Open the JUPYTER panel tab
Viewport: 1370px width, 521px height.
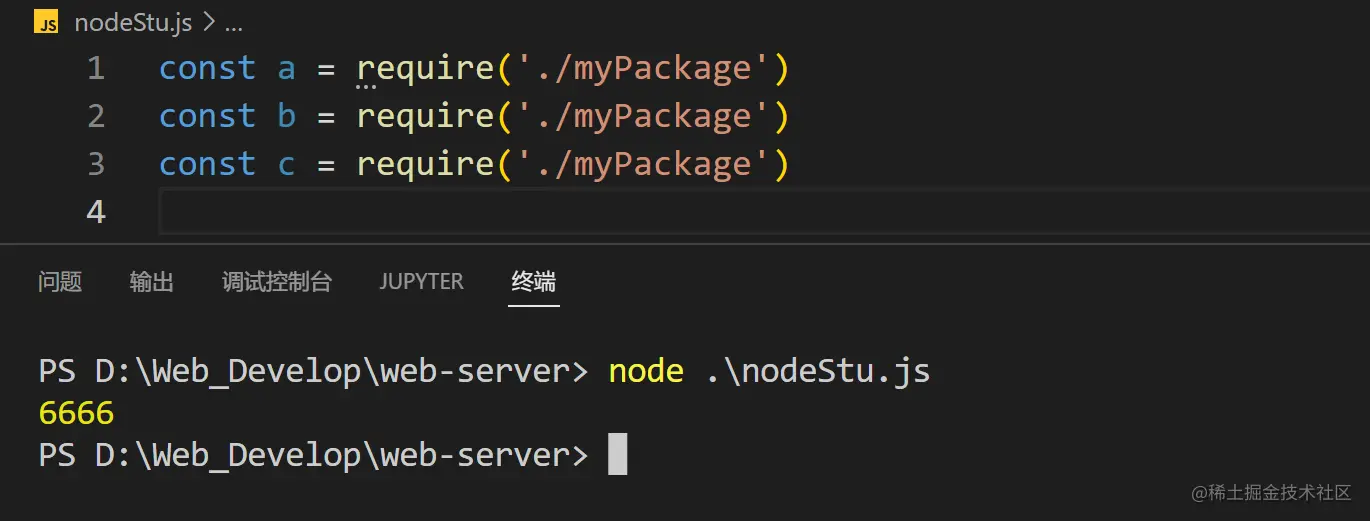(x=421, y=282)
